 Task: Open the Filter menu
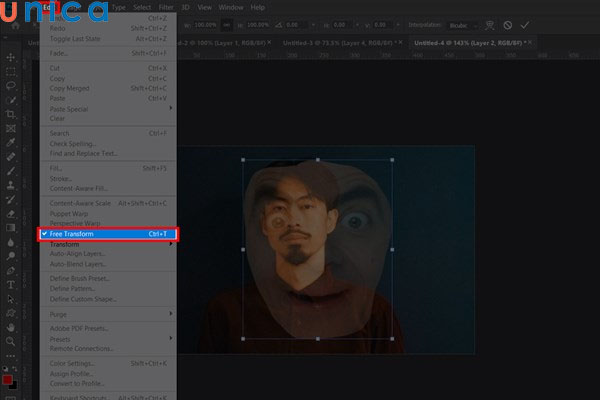pos(166,7)
